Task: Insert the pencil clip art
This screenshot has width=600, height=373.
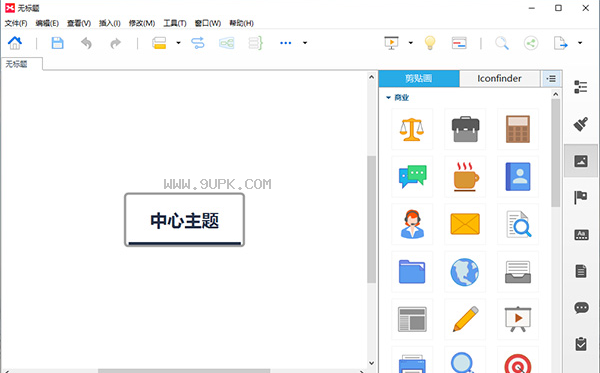Action: [x=465, y=319]
